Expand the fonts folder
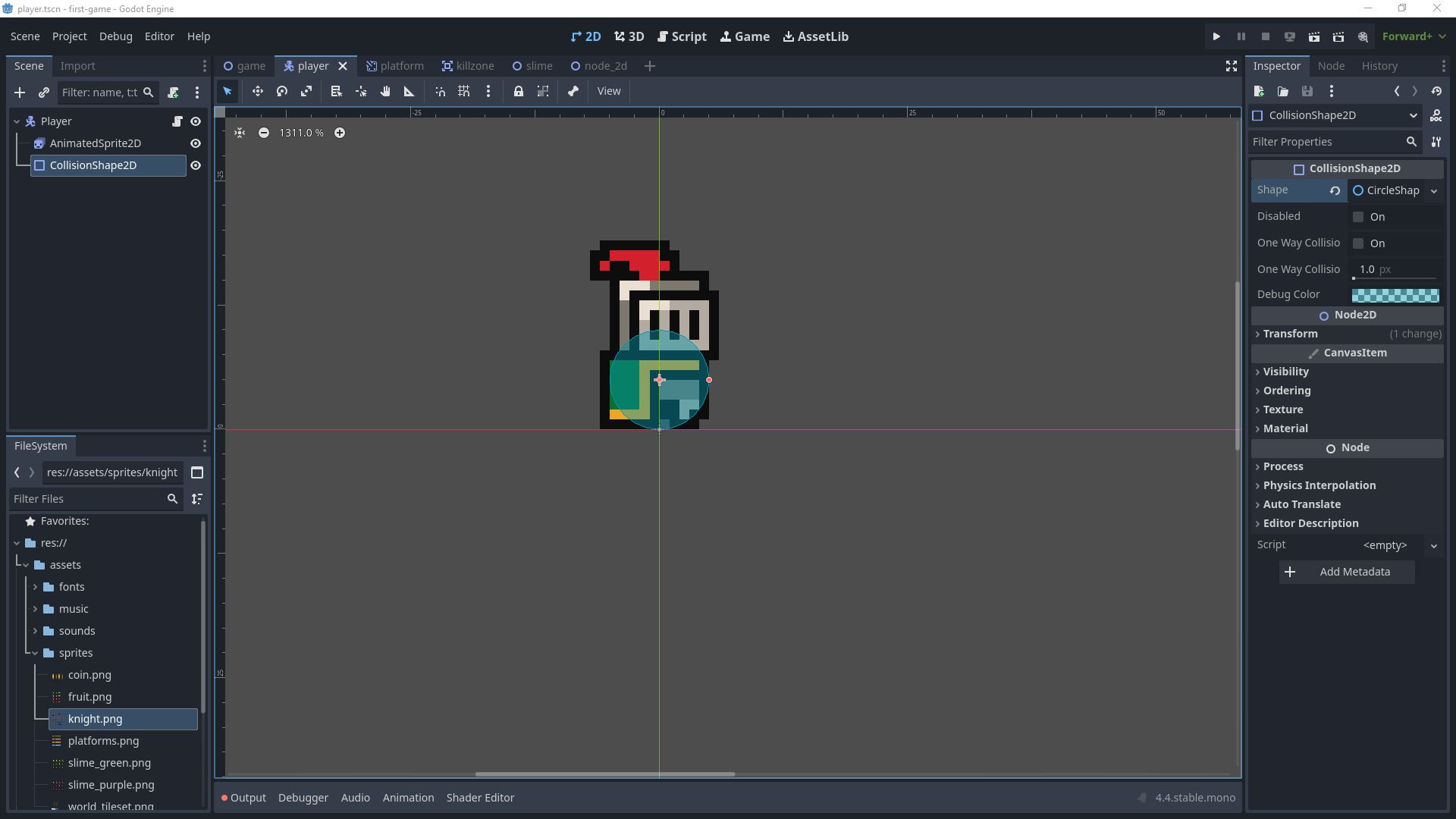1456x819 pixels. click(35, 587)
